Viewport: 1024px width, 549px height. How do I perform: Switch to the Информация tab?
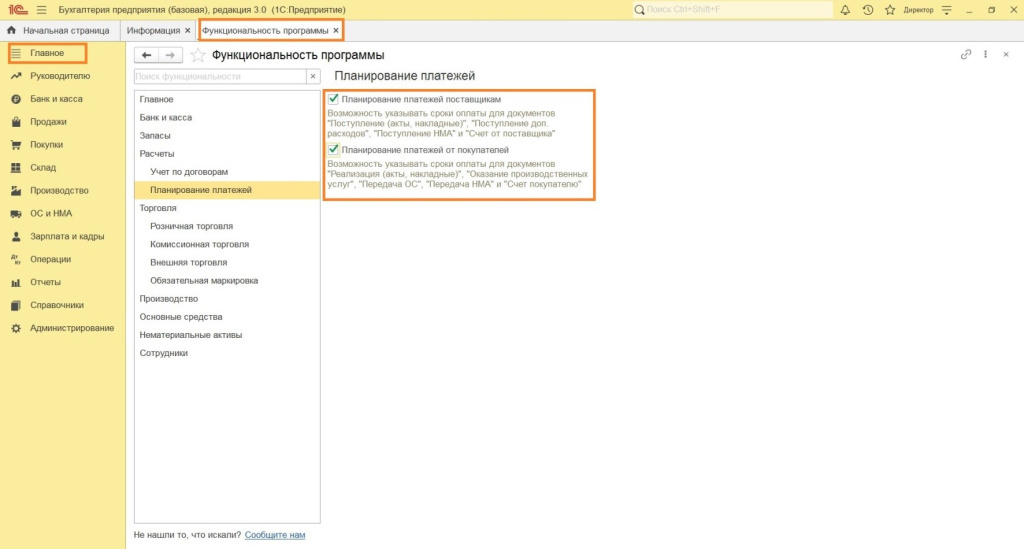click(153, 31)
